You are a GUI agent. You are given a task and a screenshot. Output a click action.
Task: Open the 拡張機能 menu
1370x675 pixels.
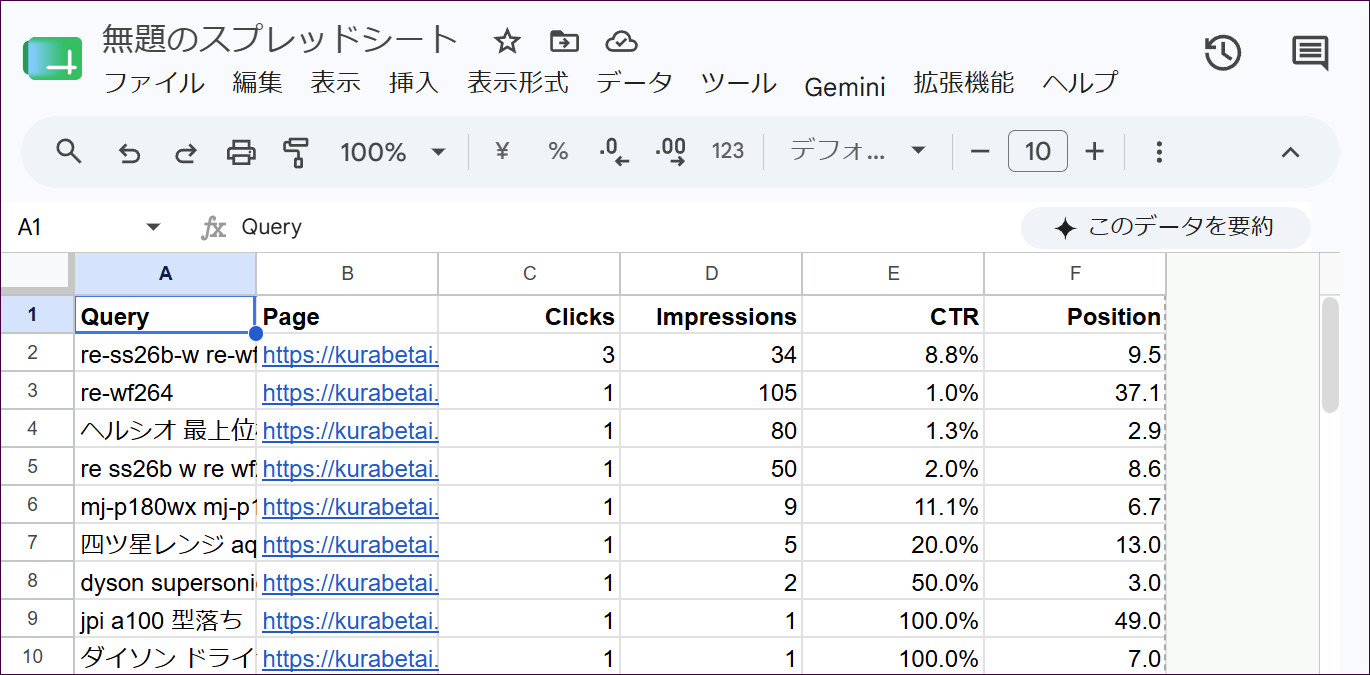tap(964, 83)
